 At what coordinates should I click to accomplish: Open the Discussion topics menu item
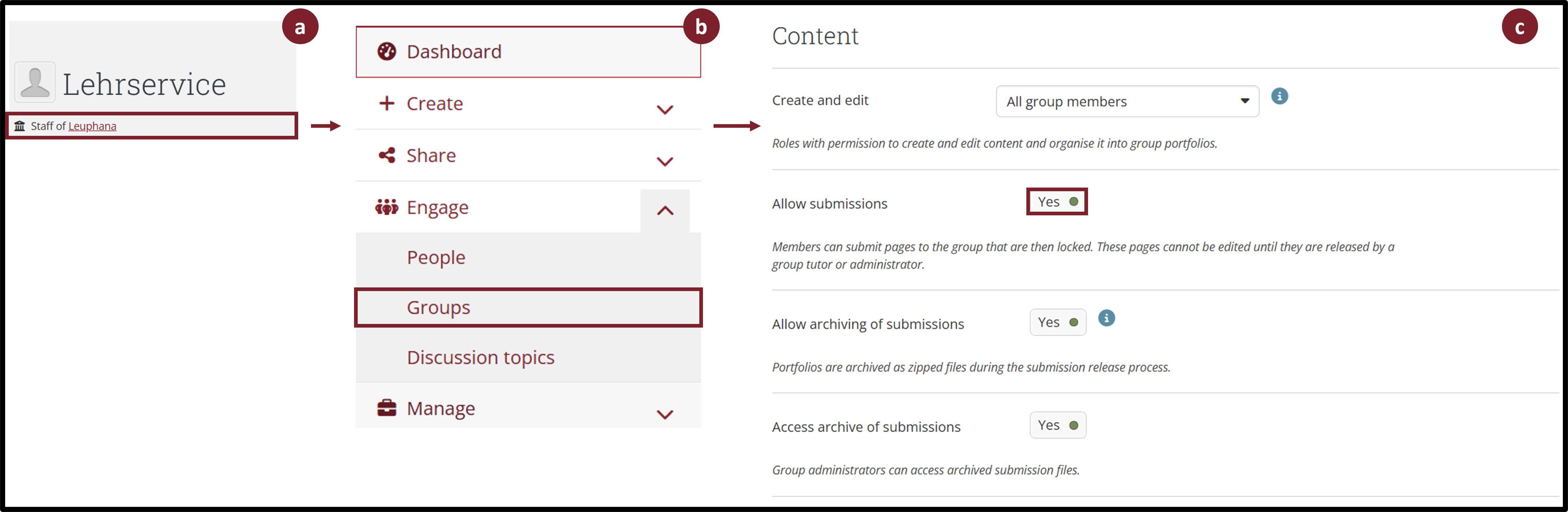pyautogui.click(x=480, y=357)
